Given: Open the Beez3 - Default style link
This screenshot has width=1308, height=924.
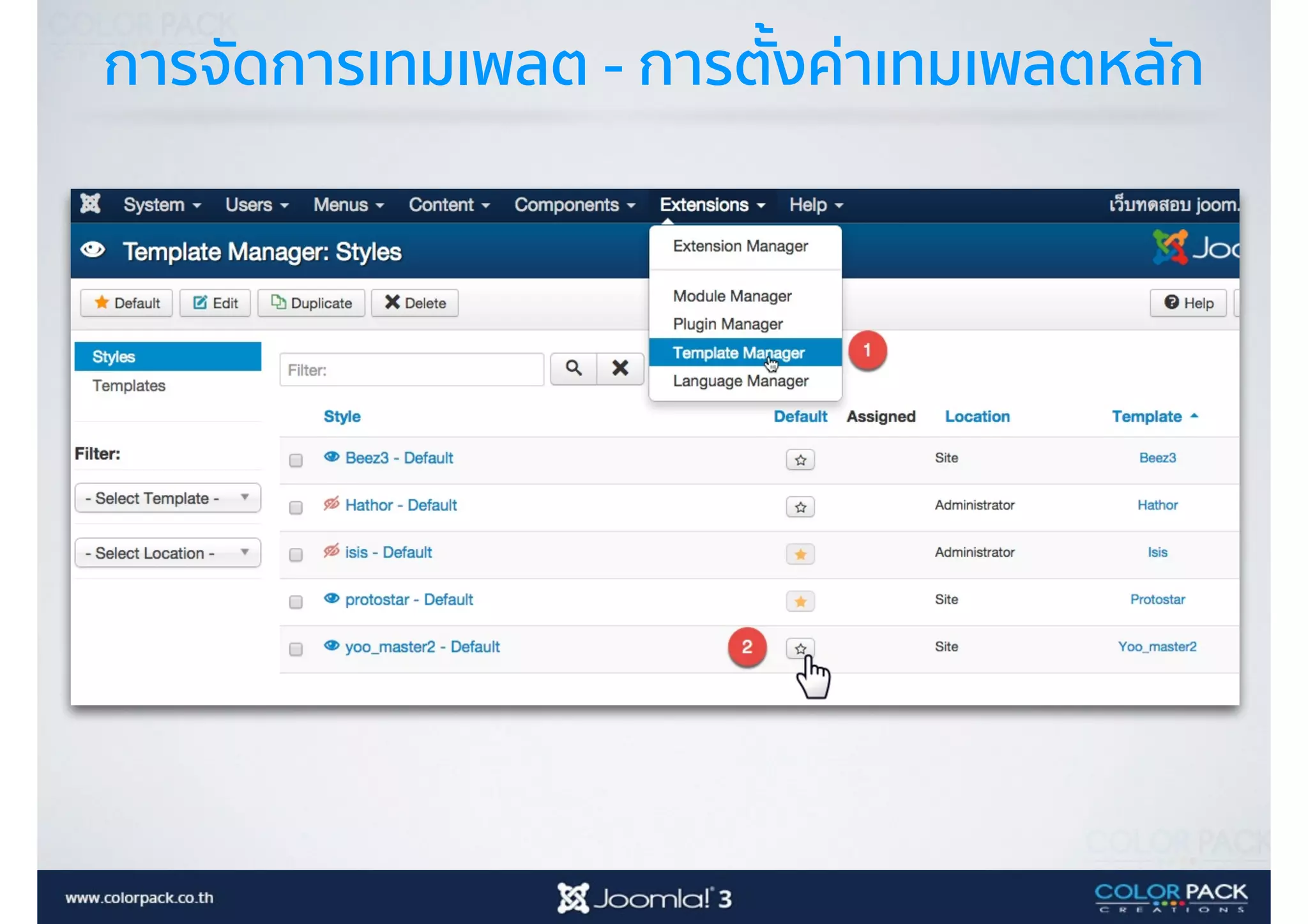Looking at the screenshot, I should (399, 458).
